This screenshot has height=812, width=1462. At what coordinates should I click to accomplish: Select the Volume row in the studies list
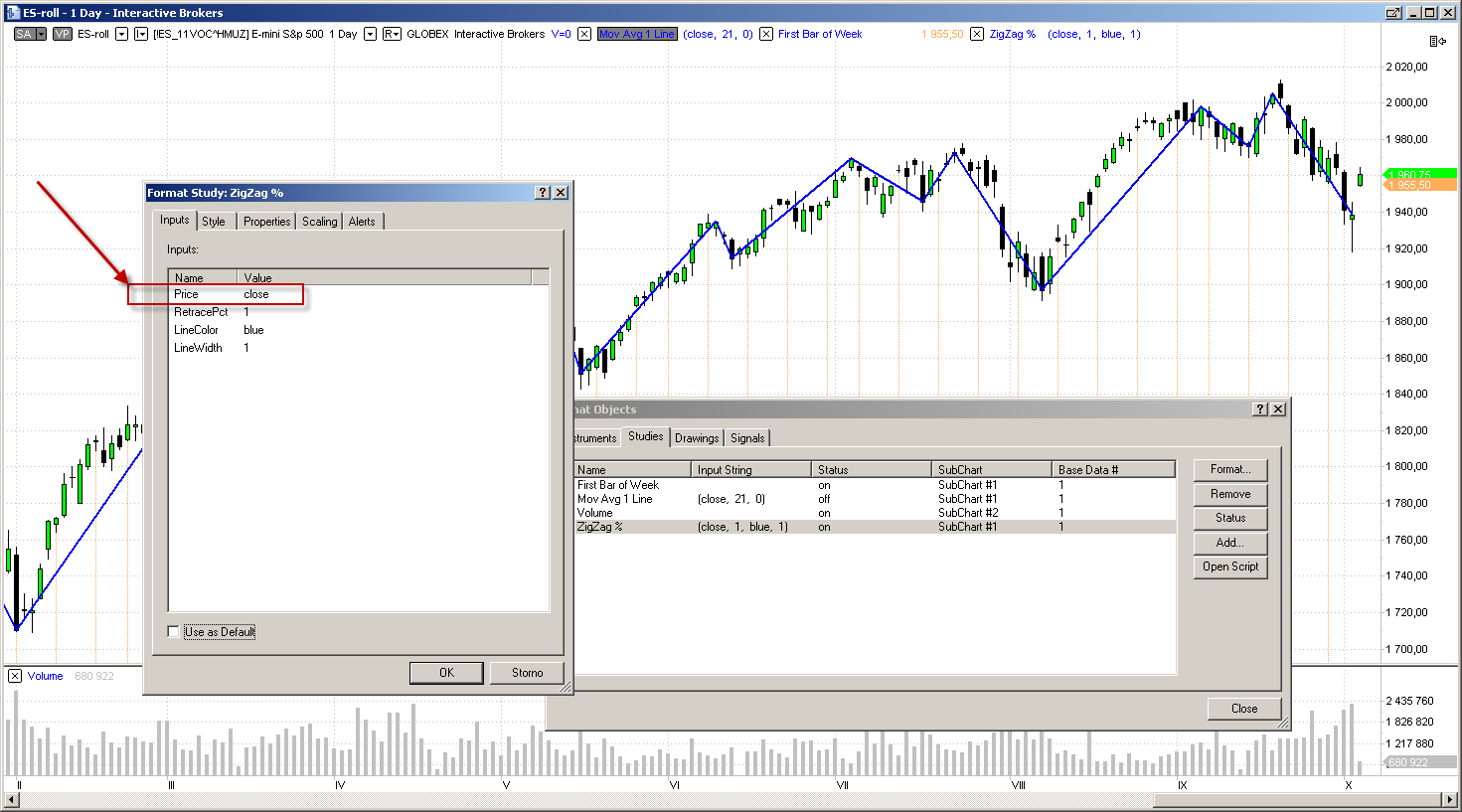pyautogui.click(x=875, y=513)
